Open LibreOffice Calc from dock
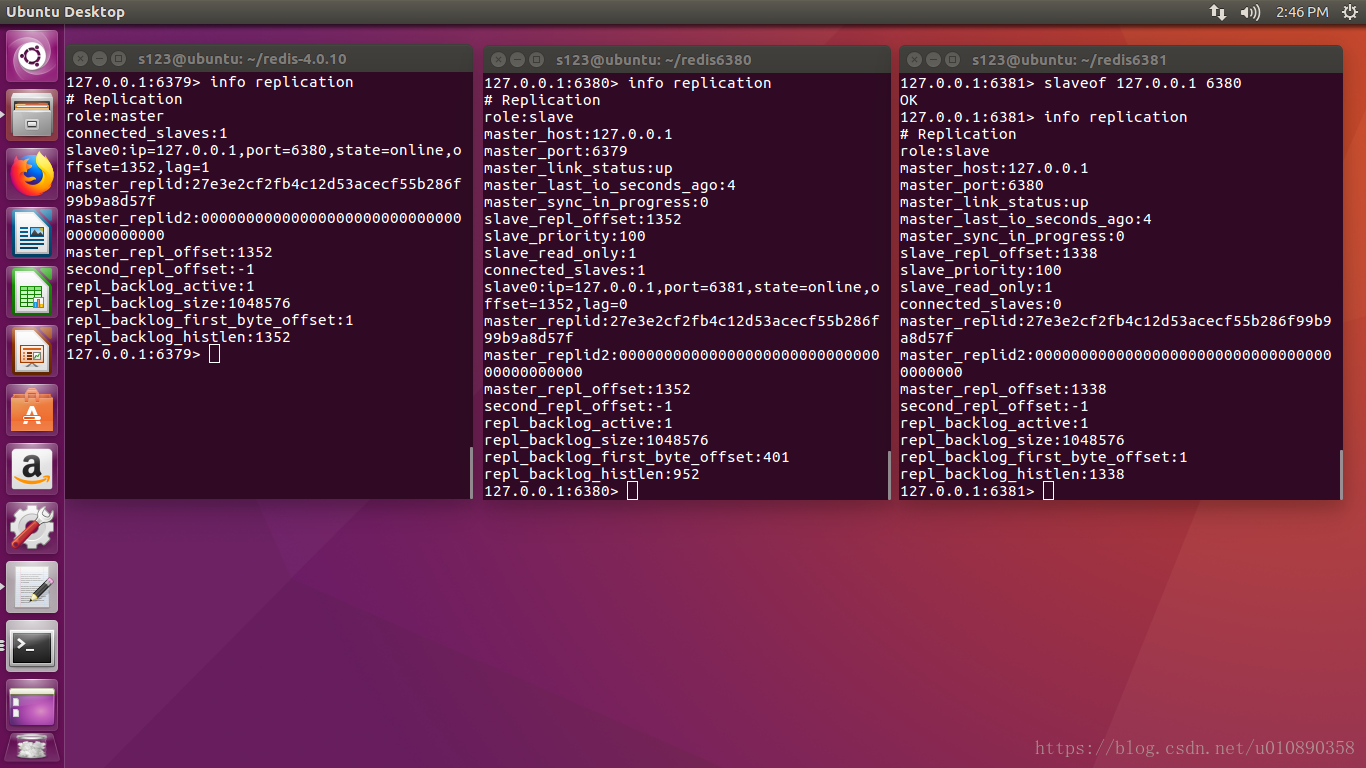 coord(32,292)
